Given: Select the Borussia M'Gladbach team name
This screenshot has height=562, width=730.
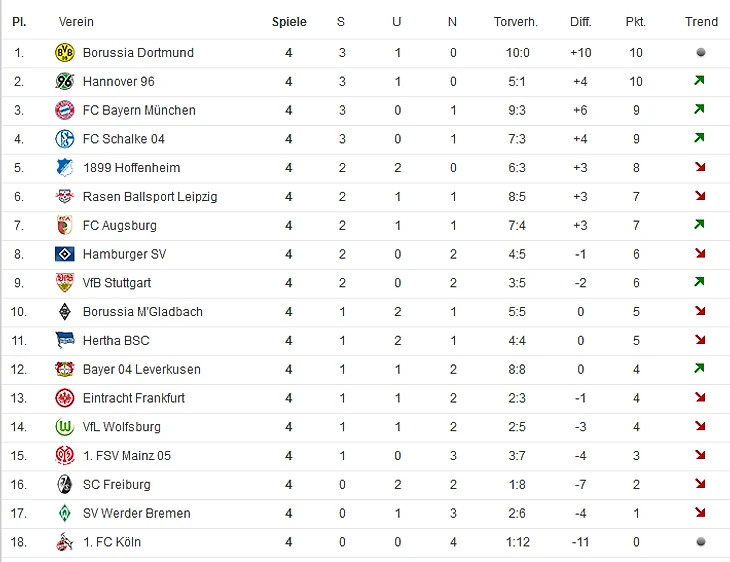Looking at the screenshot, I should pos(142,312).
